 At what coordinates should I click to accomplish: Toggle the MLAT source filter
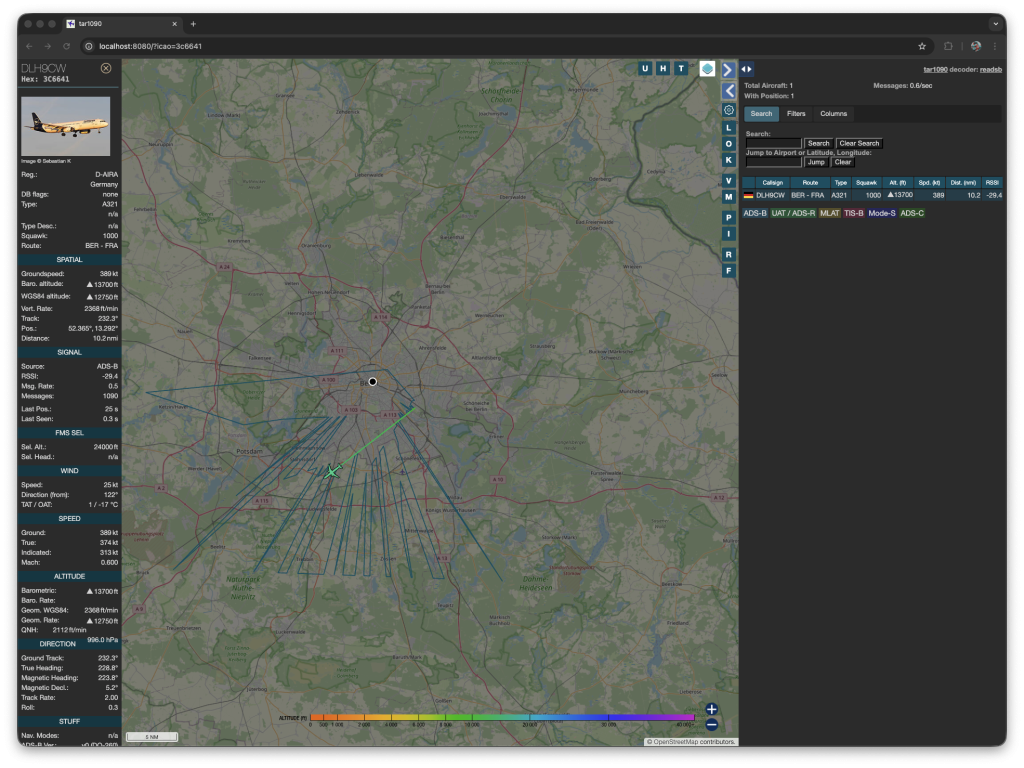tap(828, 213)
